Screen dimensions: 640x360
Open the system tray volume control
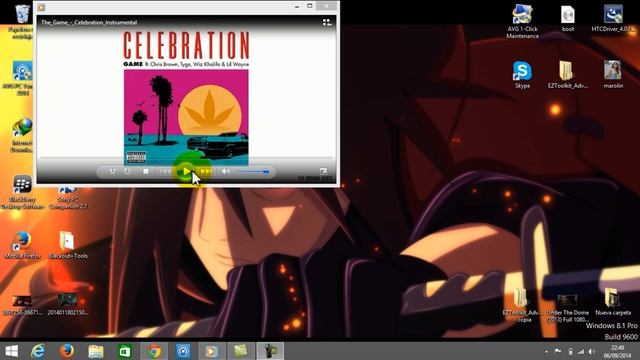coord(591,351)
